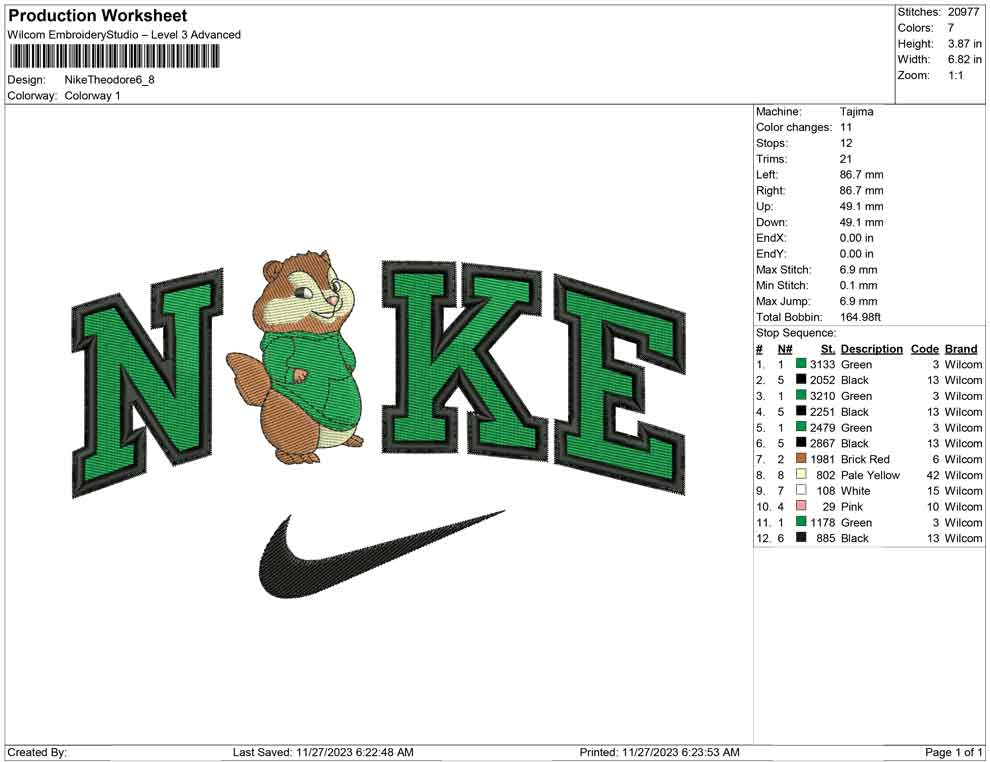Click the 'Pale Yellow' description text

point(871,475)
